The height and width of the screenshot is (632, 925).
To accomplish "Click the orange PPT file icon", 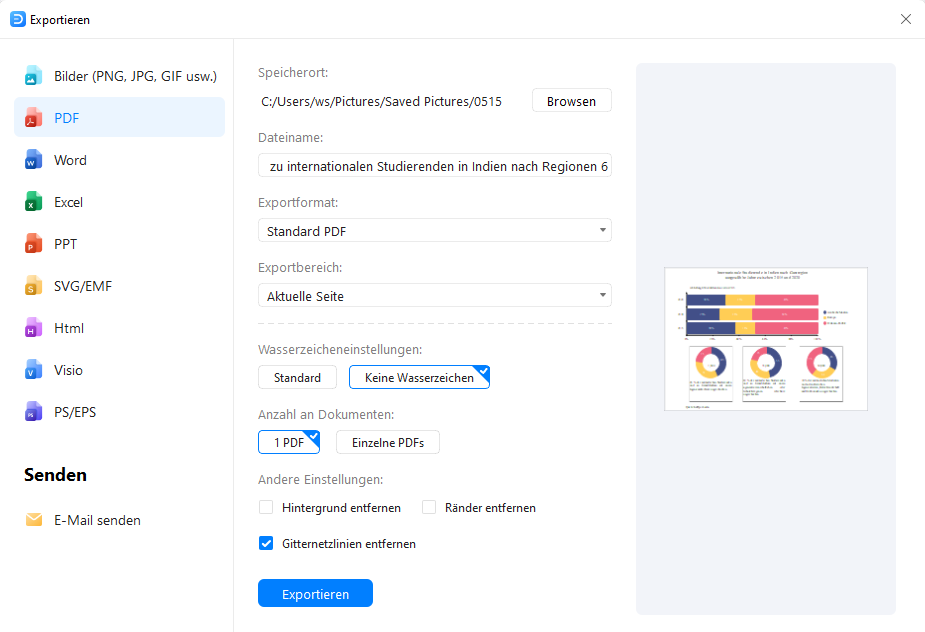I will [x=33, y=244].
